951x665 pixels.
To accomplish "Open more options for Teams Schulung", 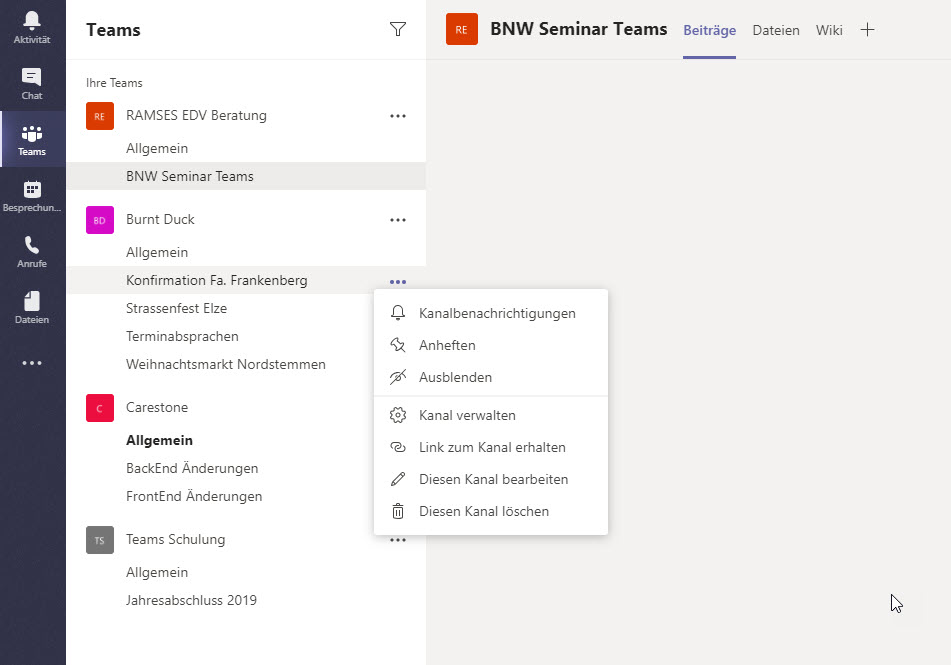I will [x=398, y=540].
